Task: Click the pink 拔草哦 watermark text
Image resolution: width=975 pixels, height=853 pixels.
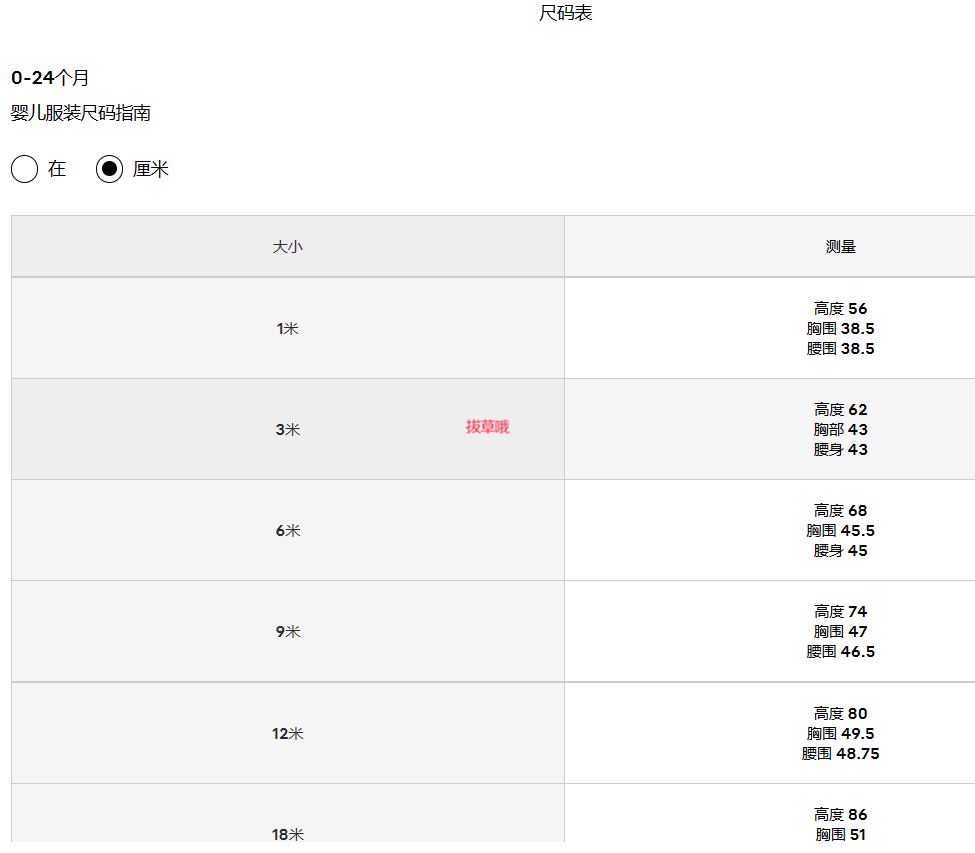Action: (487, 427)
